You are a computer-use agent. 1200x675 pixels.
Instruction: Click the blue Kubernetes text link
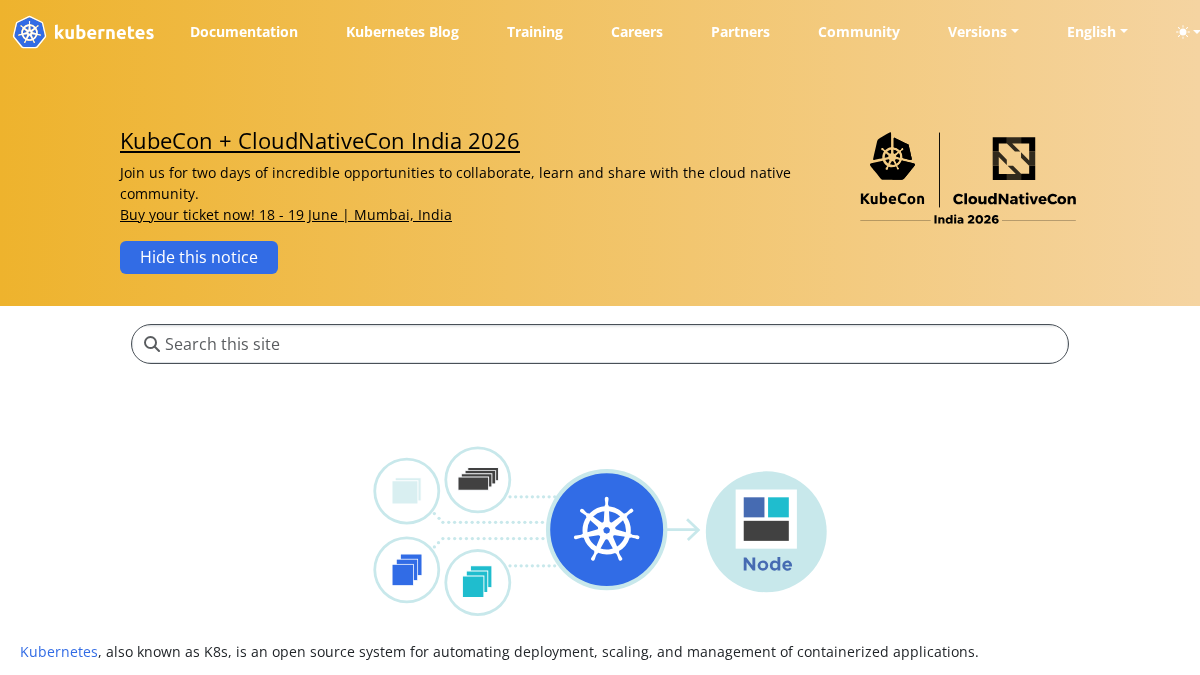click(59, 652)
